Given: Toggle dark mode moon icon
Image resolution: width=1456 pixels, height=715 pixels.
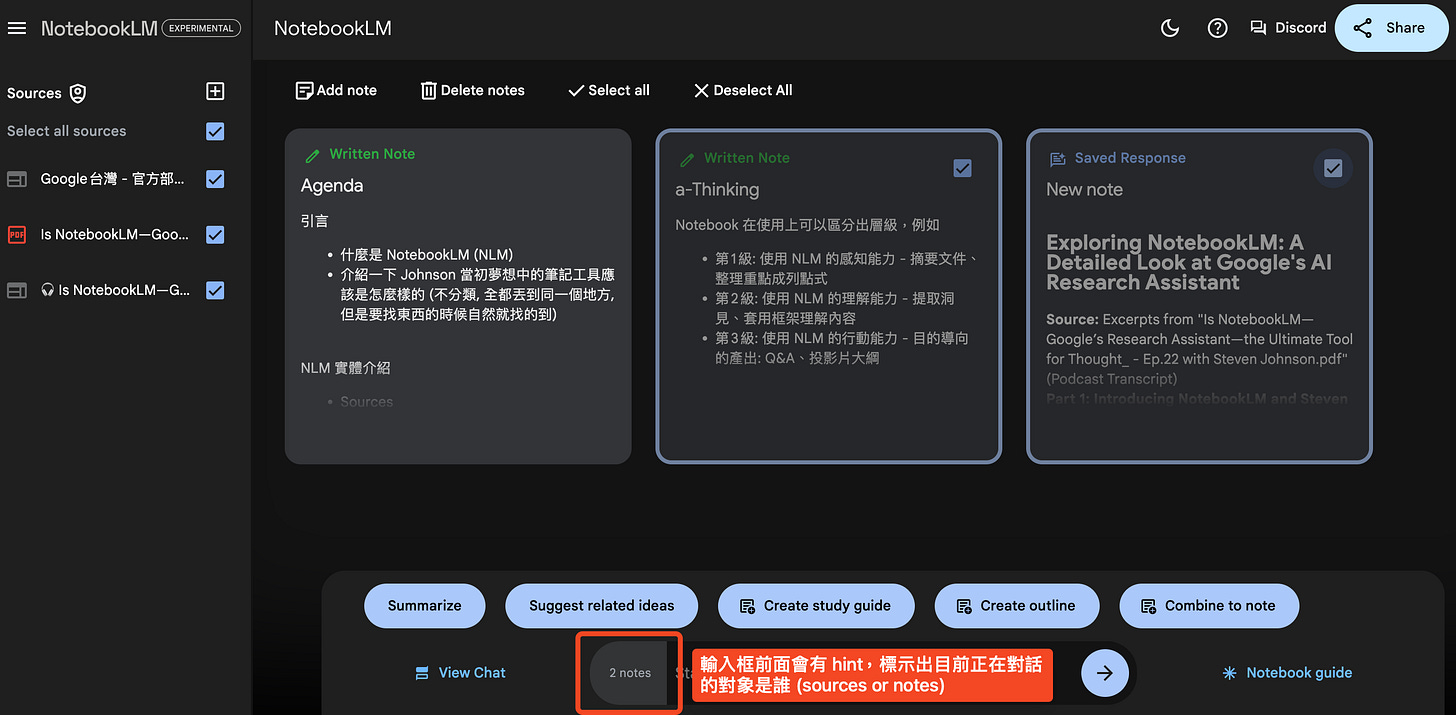Looking at the screenshot, I should 1170,28.
